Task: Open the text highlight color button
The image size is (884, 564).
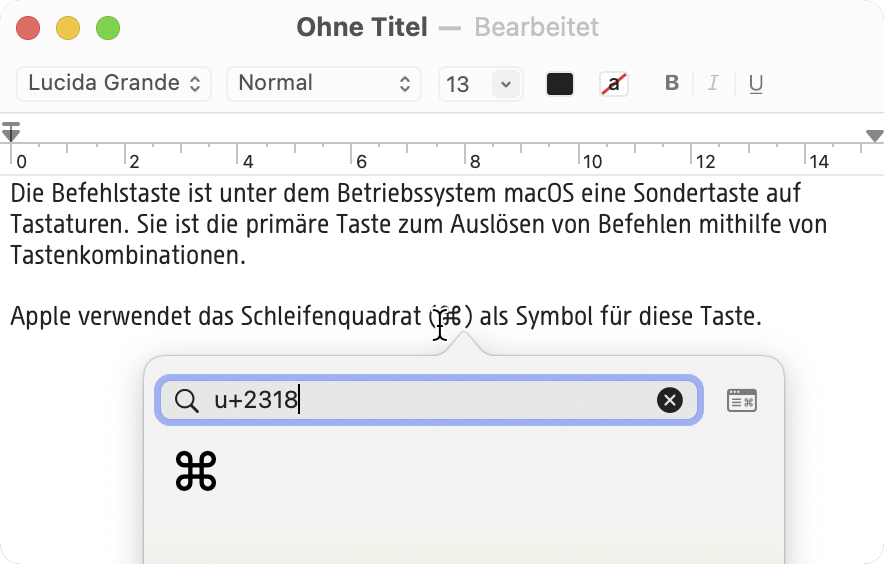Action: click(x=614, y=84)
